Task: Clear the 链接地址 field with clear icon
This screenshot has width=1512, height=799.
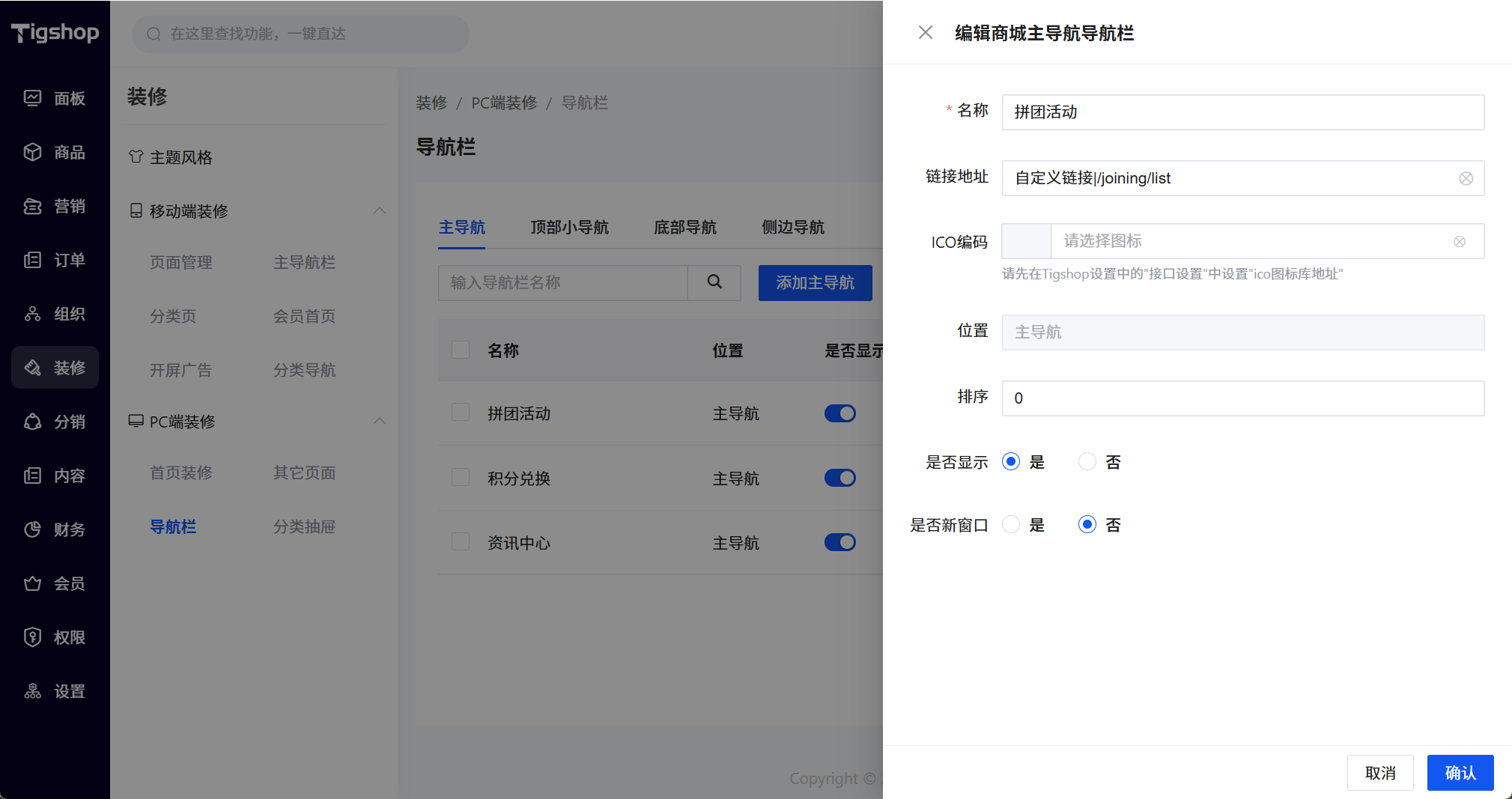Action: (x=1466, y=178)
